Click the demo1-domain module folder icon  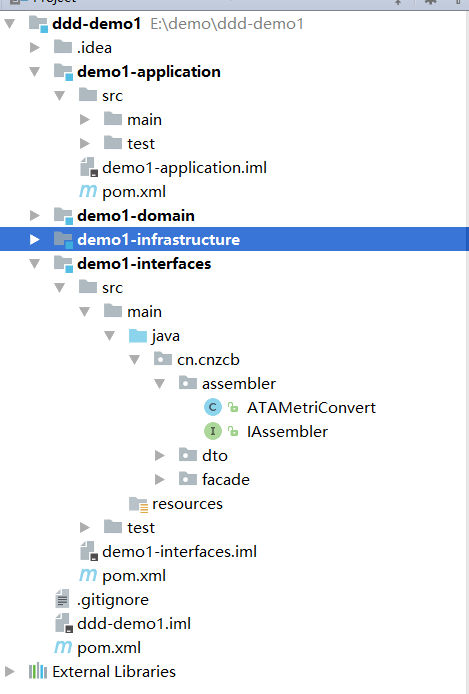pyautogui.click(x=63, y=216)
